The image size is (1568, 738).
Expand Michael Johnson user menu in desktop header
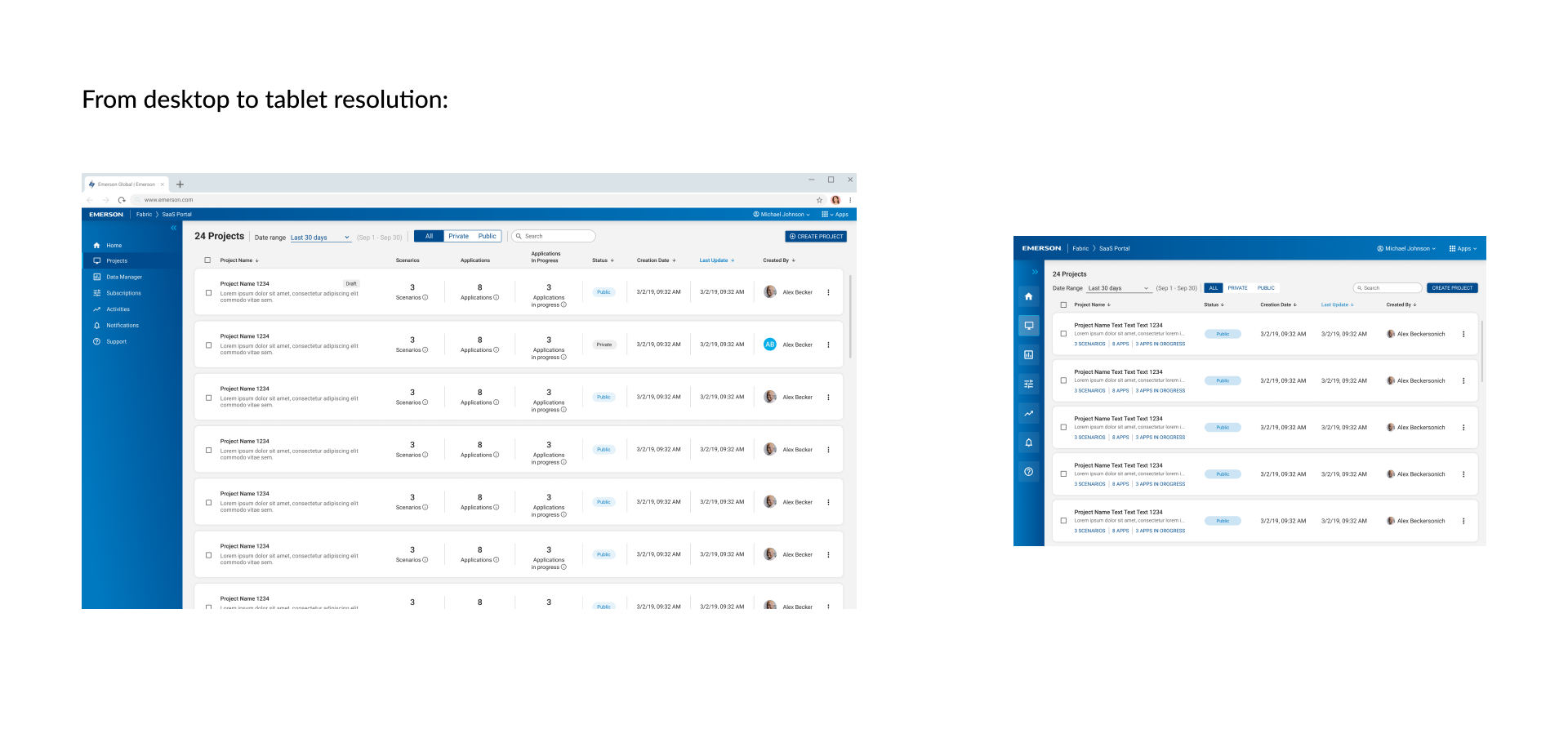click(x=782, y=215)
